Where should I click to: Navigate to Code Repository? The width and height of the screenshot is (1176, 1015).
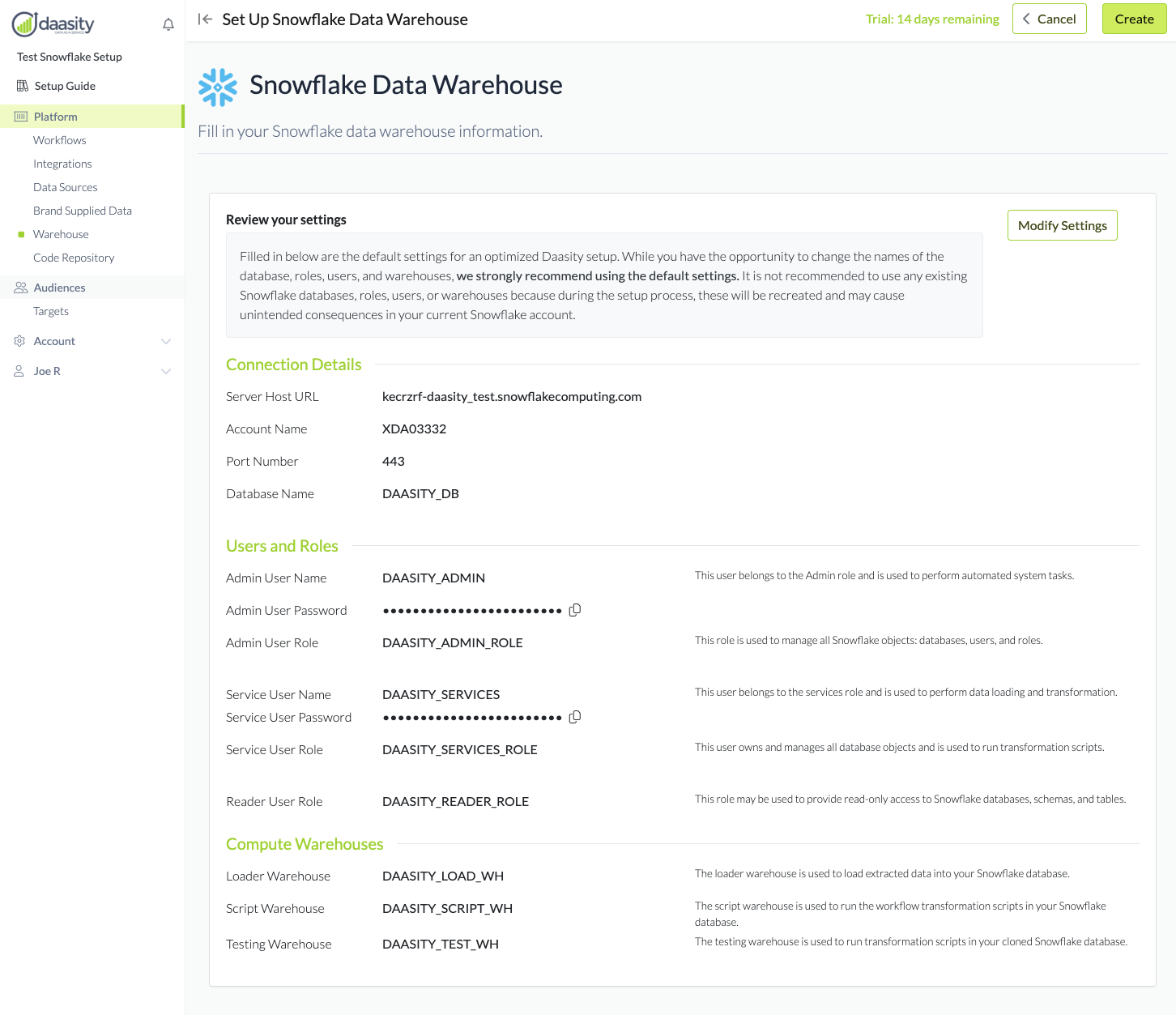tap(74, 258)
